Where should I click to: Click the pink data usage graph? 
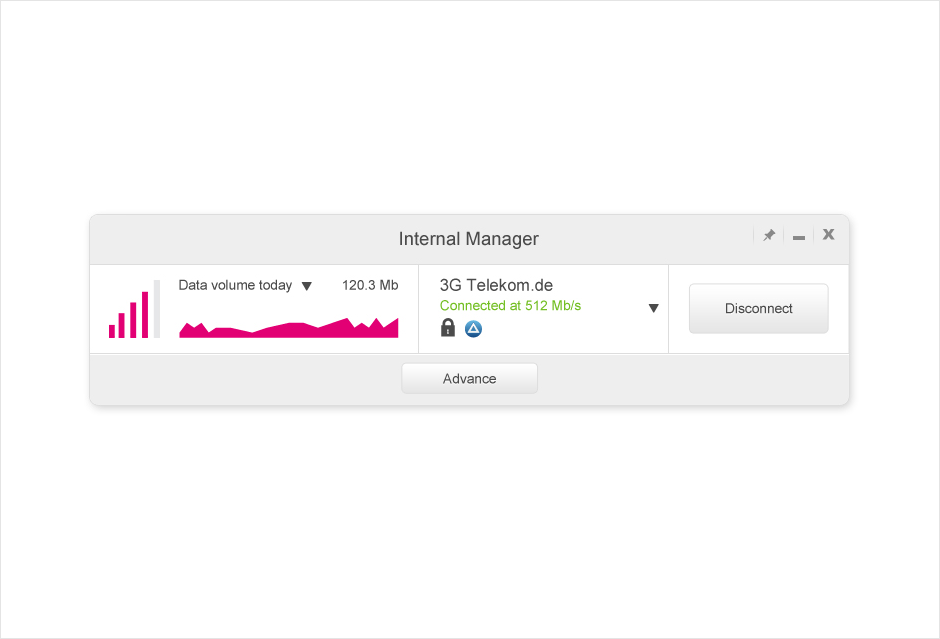289,328
